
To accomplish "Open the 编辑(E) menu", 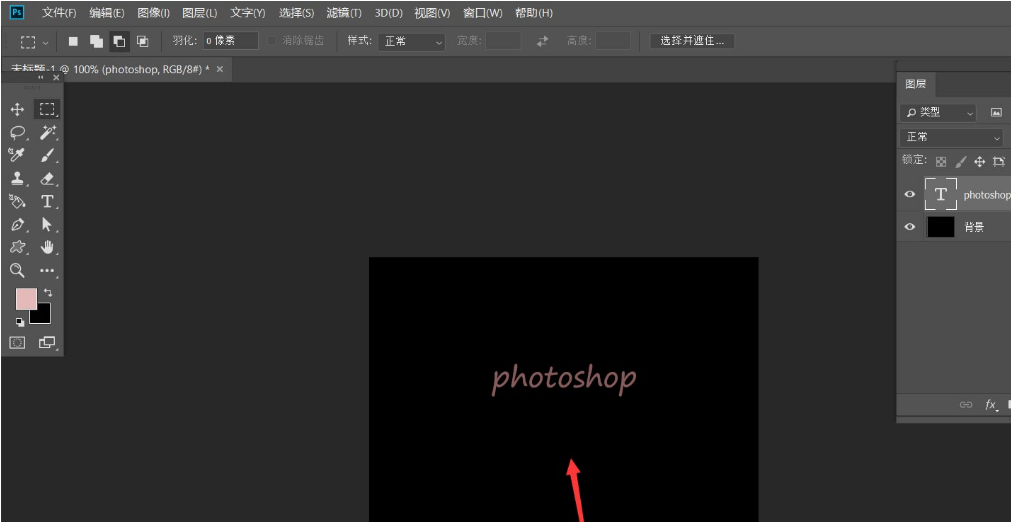I will (x=106, y=13).
